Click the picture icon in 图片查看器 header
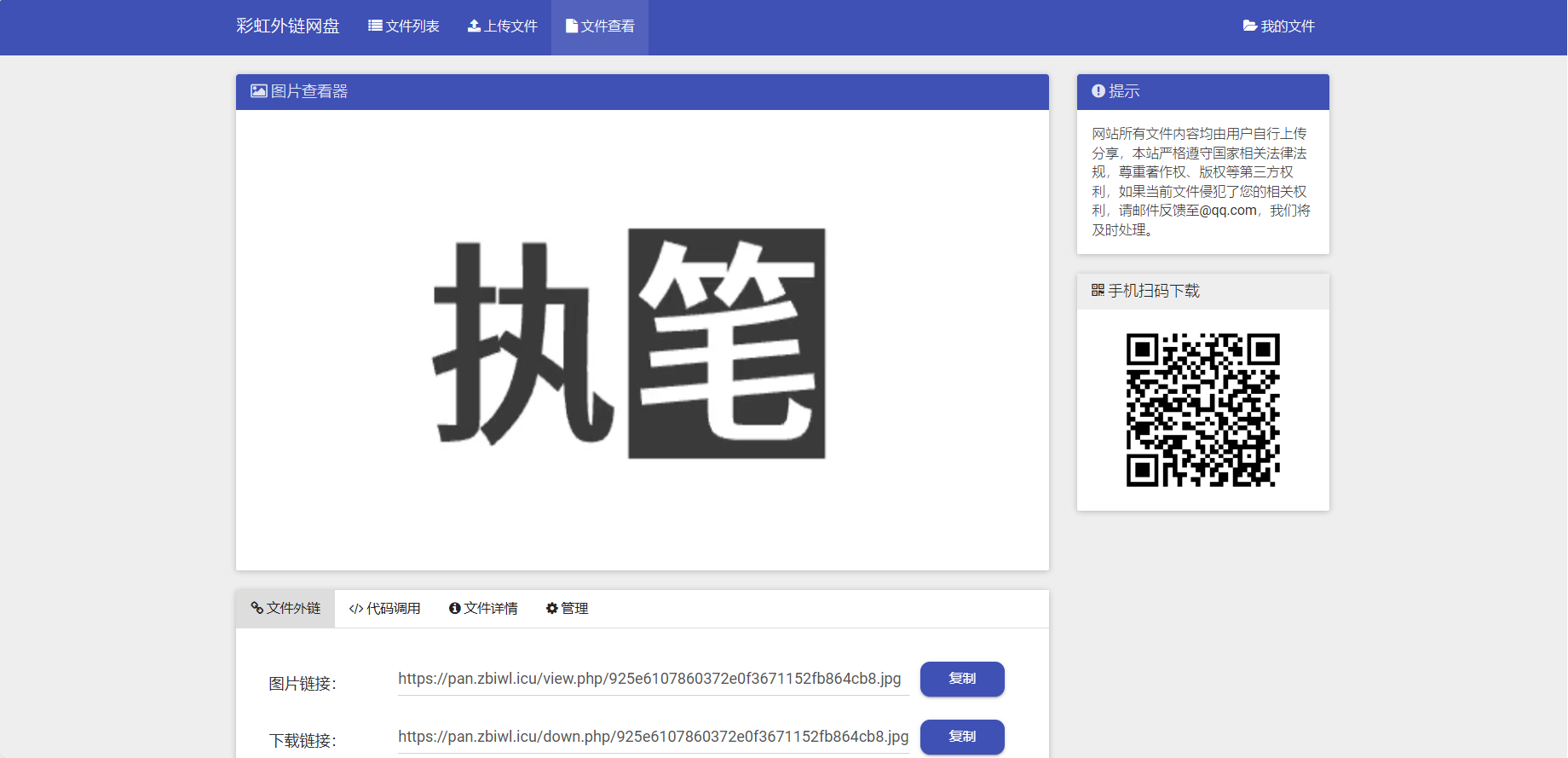The image size is (1568, 758). (259, 90)
